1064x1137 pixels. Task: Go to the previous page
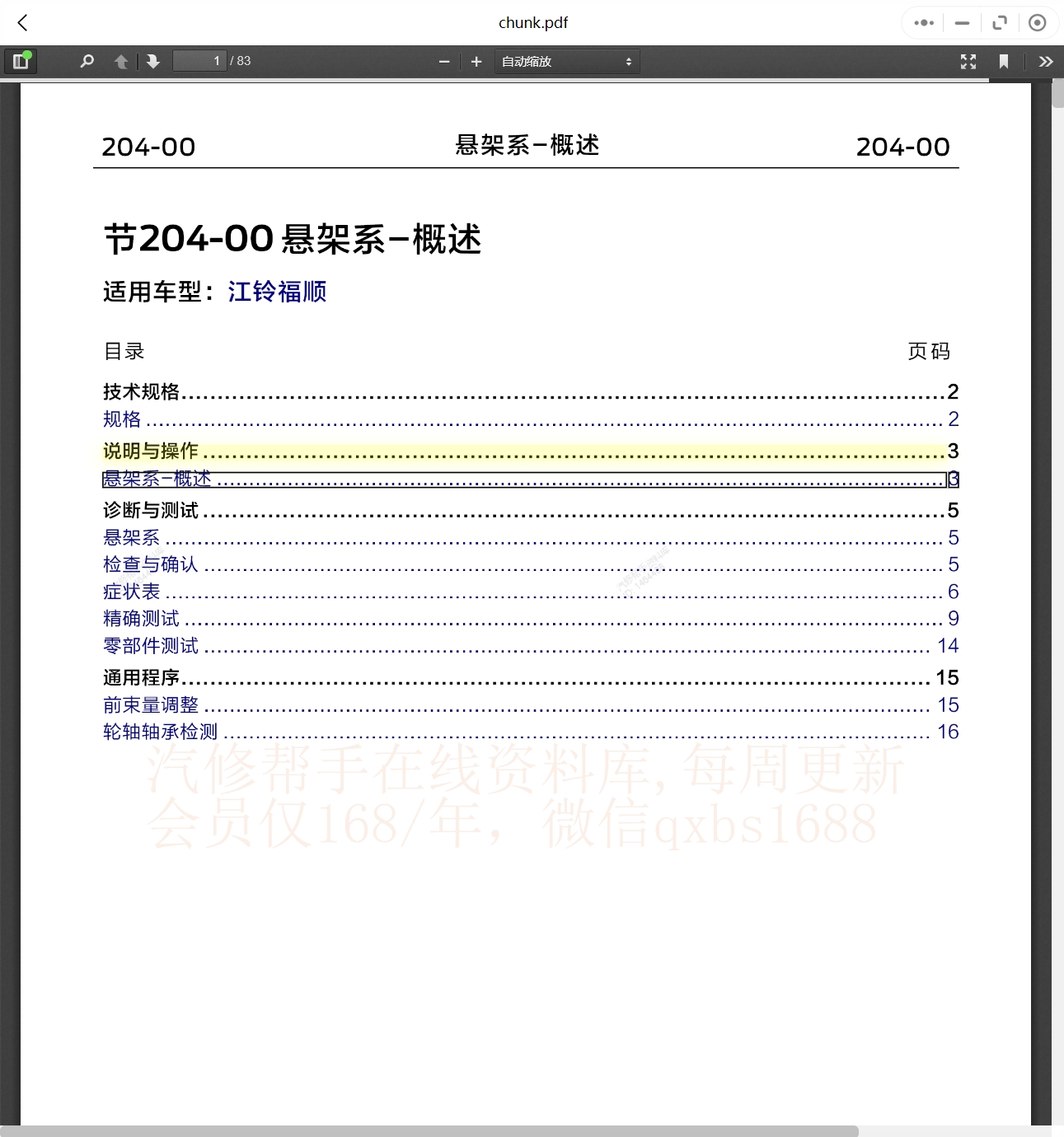point(120,60)
